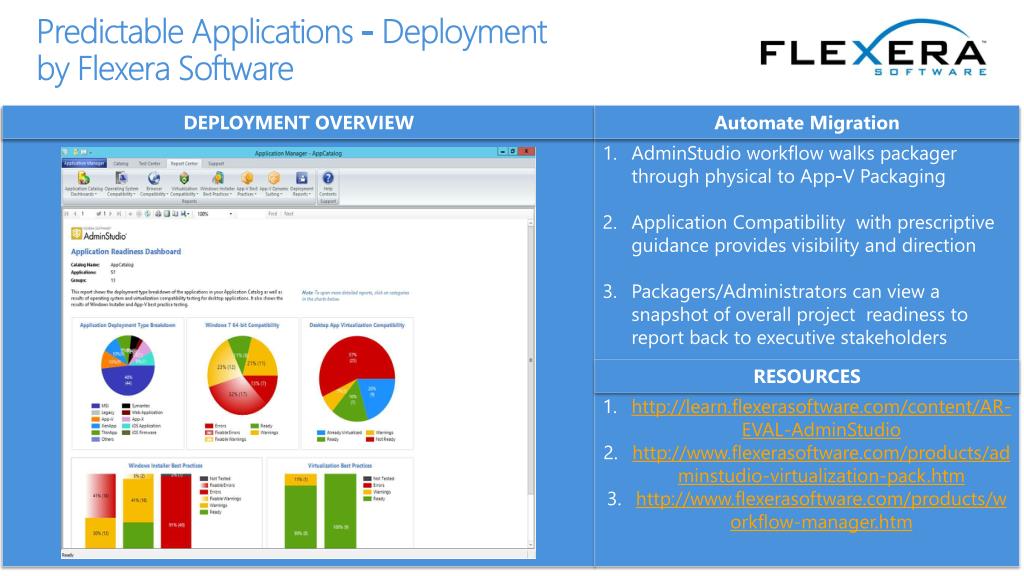
Task: Open the Support tab
Action: (x=216, y=163)
